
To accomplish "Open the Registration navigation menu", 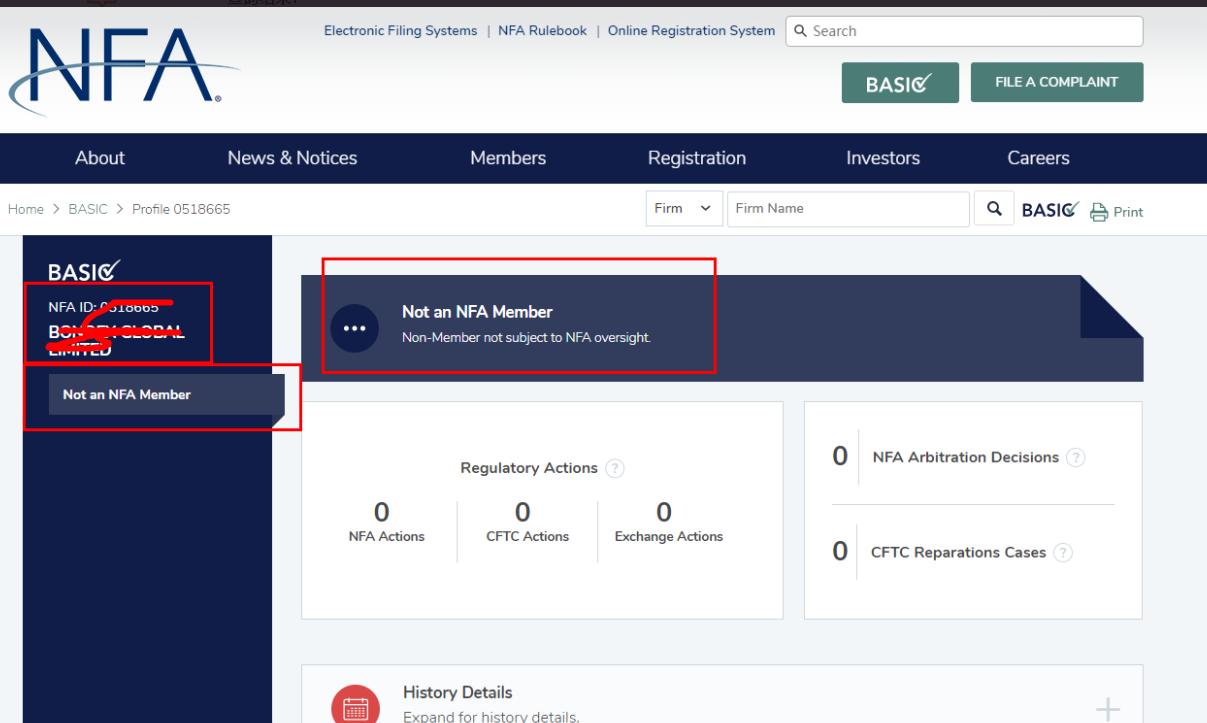I will pos(697,158).
